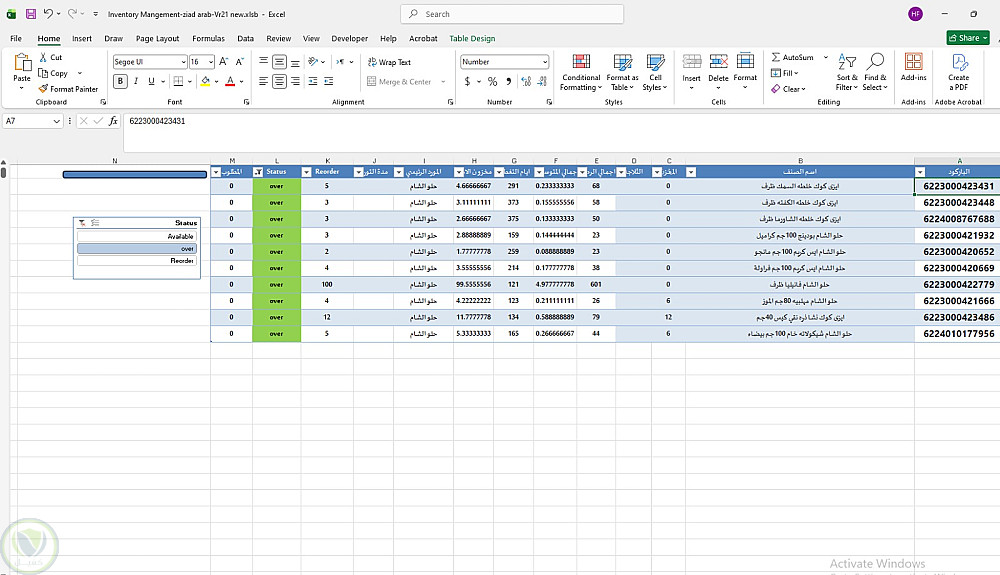Cut the selection with the scissors icon

pyautogui.click(x=43, y=57)
